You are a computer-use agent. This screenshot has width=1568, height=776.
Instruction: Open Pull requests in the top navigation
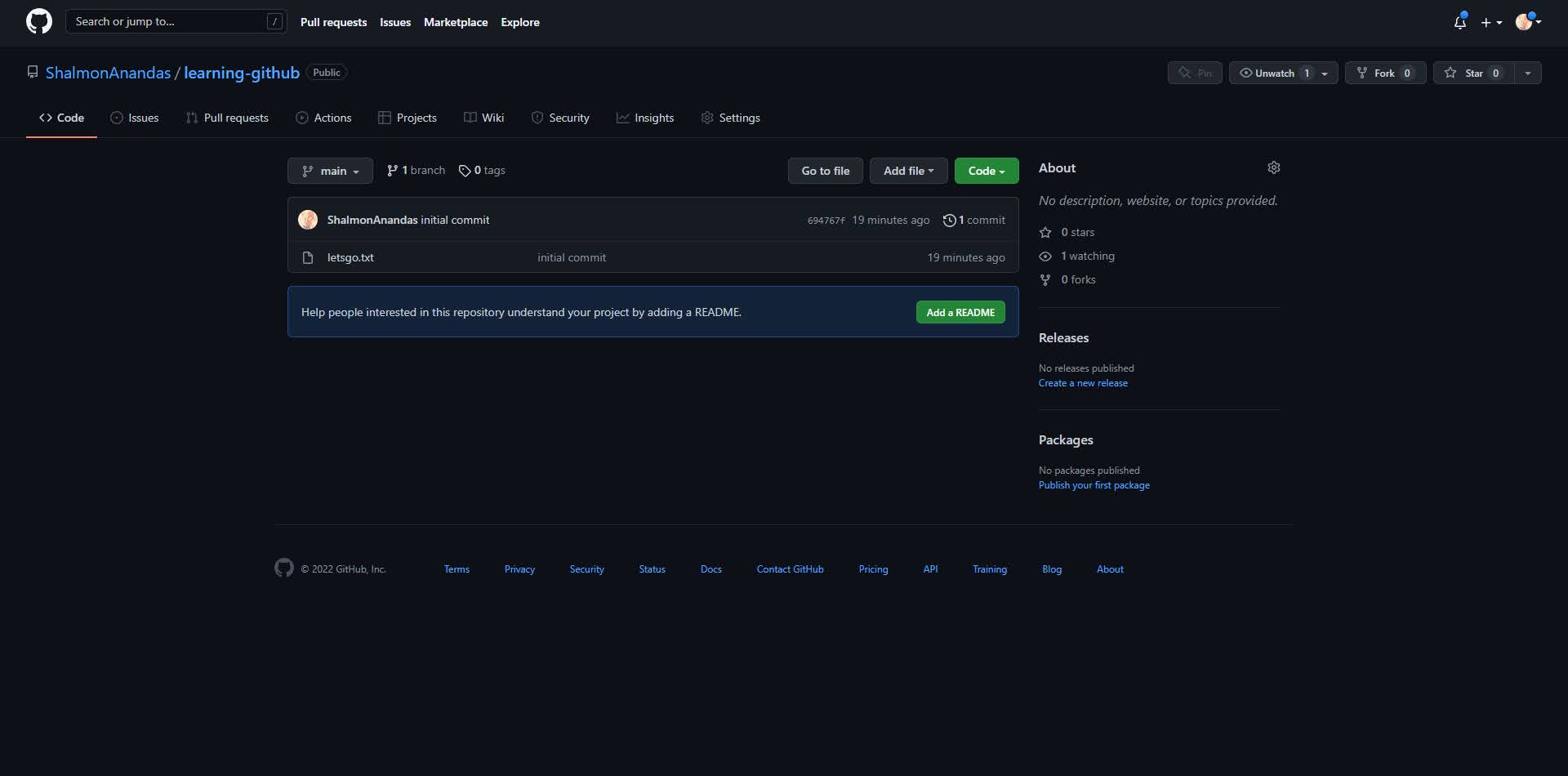333,22
